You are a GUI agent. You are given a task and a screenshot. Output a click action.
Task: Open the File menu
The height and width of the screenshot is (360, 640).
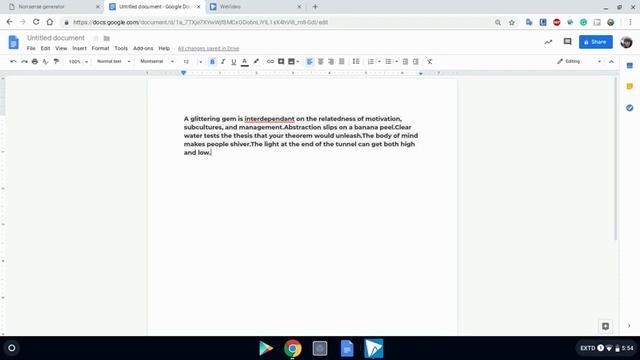click(31, 48)
